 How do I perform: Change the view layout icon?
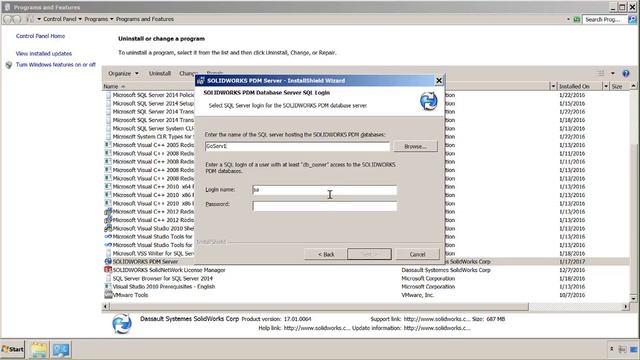(x=600, y=73)
